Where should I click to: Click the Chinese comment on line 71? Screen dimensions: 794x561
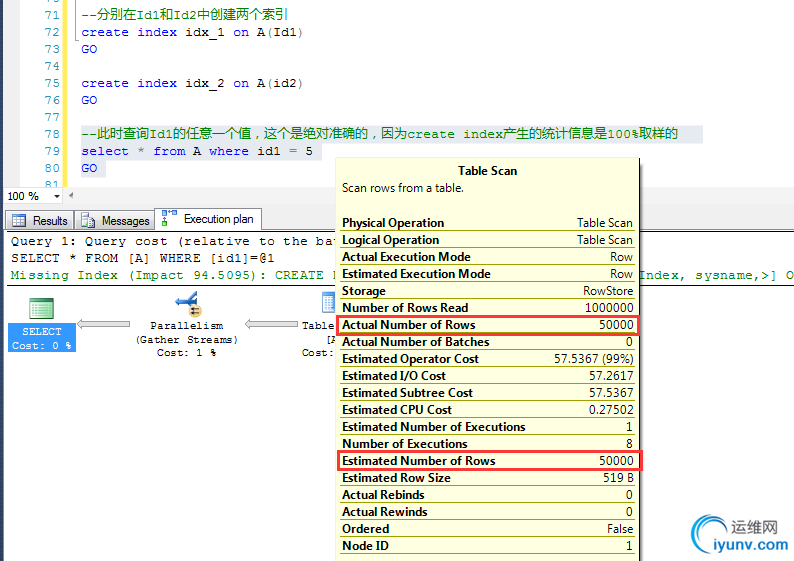tap(184, 15)
